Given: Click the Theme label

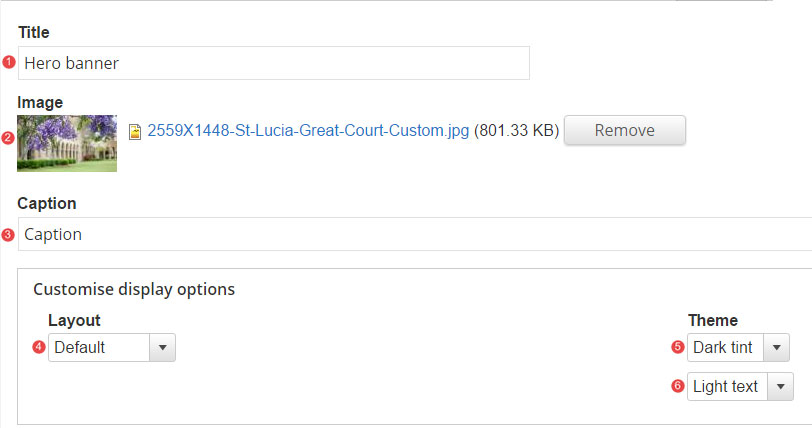Looking at the screenshot, I should click(x=713, y=320).
